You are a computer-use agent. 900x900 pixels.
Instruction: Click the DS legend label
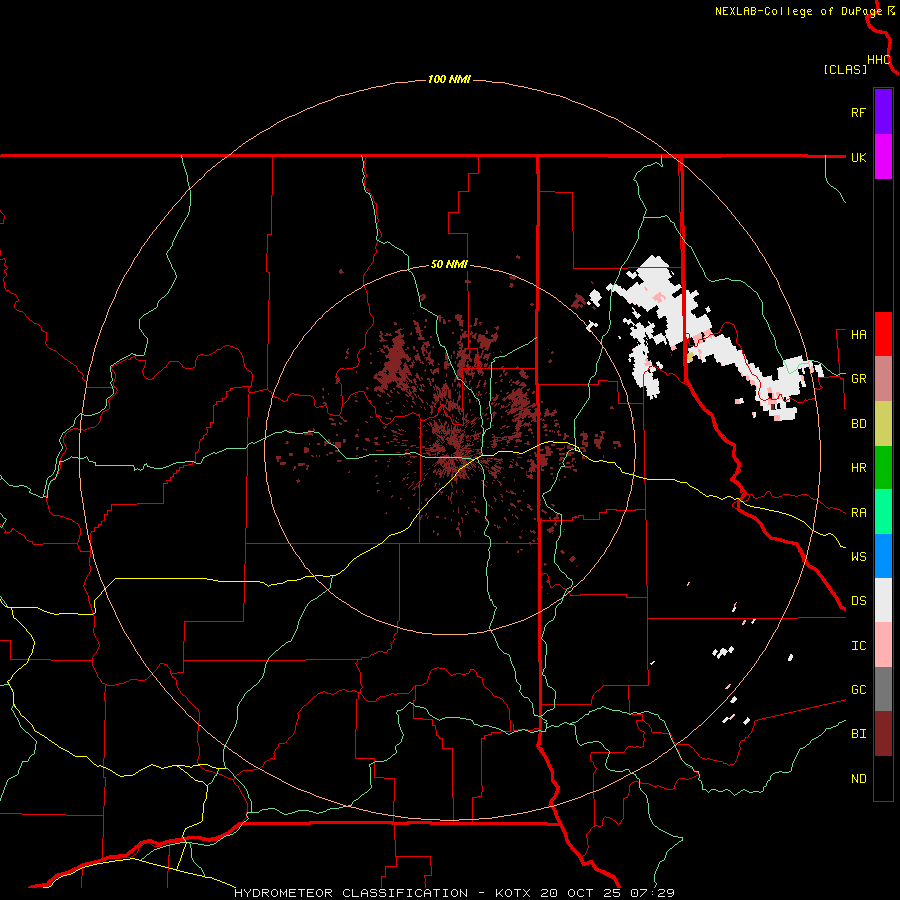(x=858, y=601)
